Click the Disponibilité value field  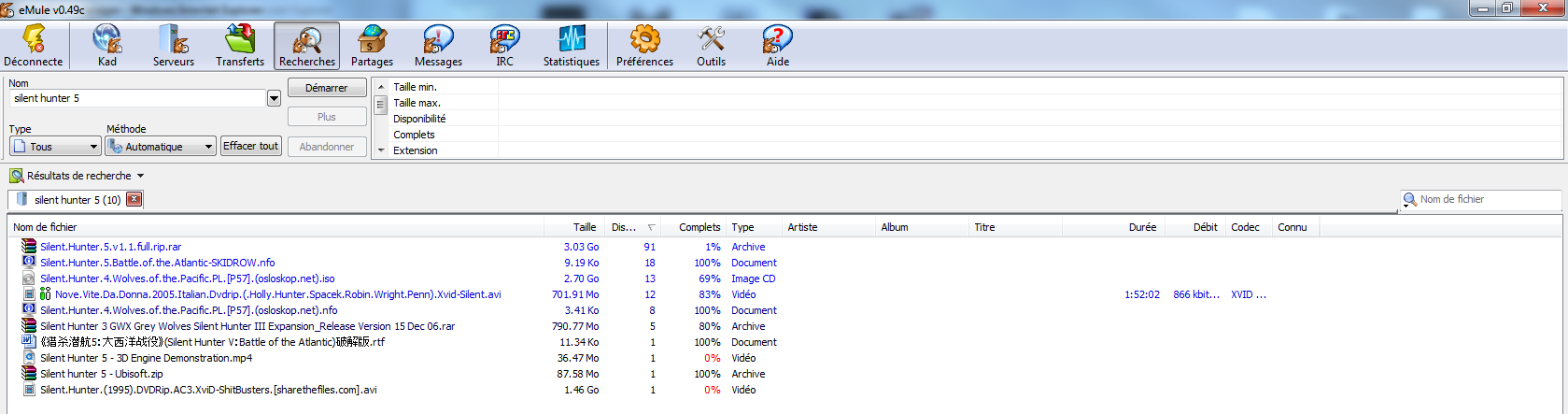coord(1030,119)
